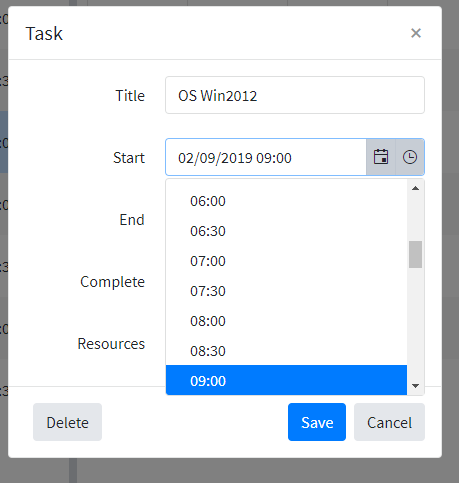The image size is (459, 483).
Task: Click the time list scroll down arrow
Action: pyautogui.click(x=415, y=386)
